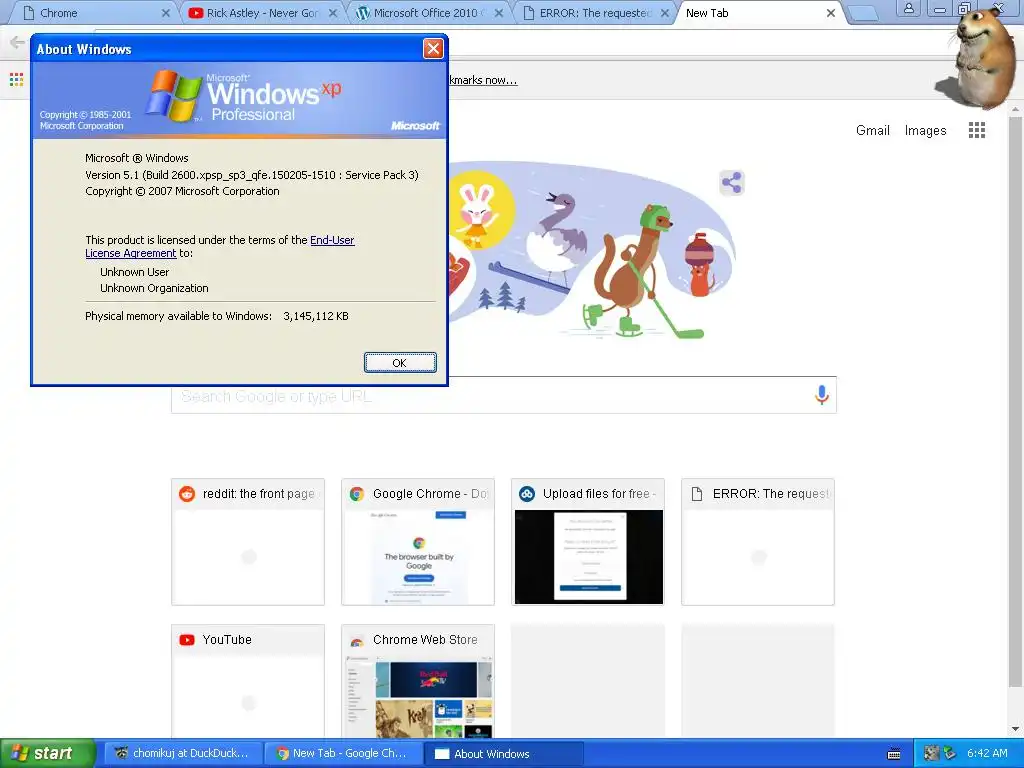The image size is (1024, 768).
Task: Open the Upload files for free thumbnail
Action: coord(588,542)
